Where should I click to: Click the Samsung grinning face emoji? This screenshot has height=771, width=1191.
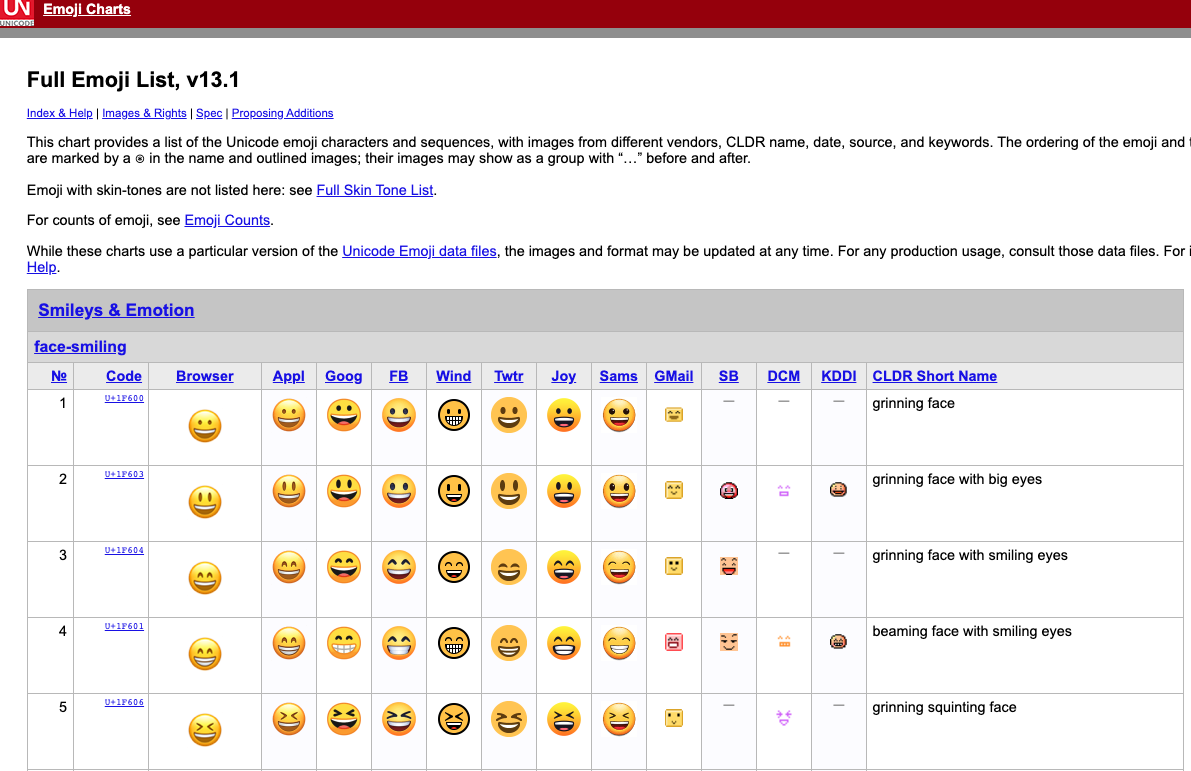[x=619, y=415]
